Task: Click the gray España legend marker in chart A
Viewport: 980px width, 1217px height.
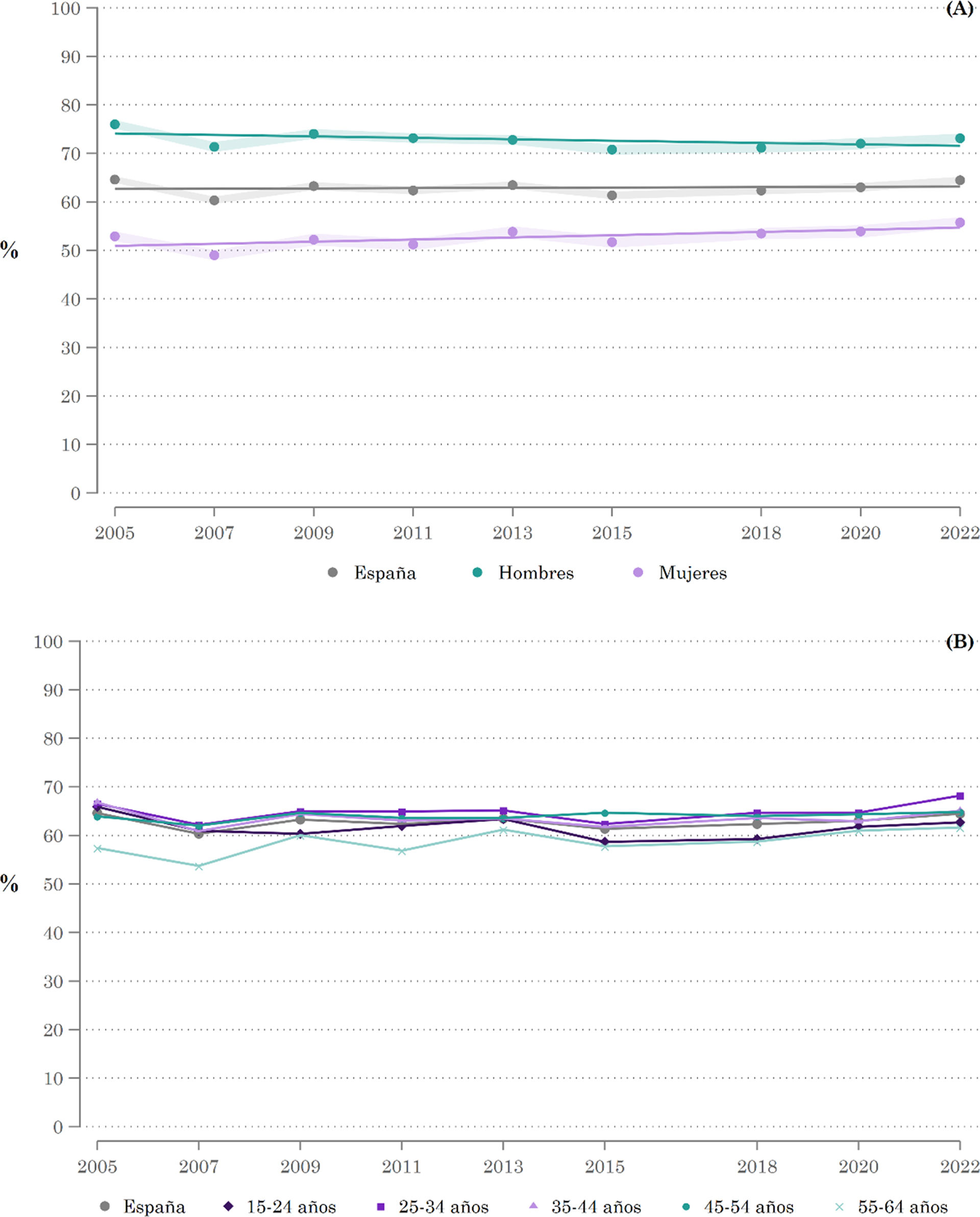Action: pyautogui.click(x=332, y=573)
